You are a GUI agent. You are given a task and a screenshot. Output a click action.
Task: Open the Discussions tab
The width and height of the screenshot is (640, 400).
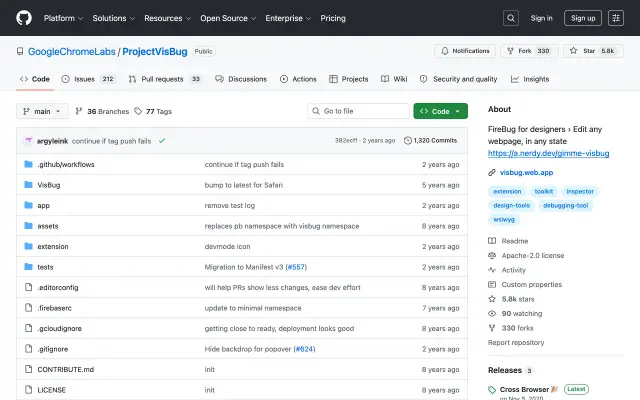click(x=241, y=79)
